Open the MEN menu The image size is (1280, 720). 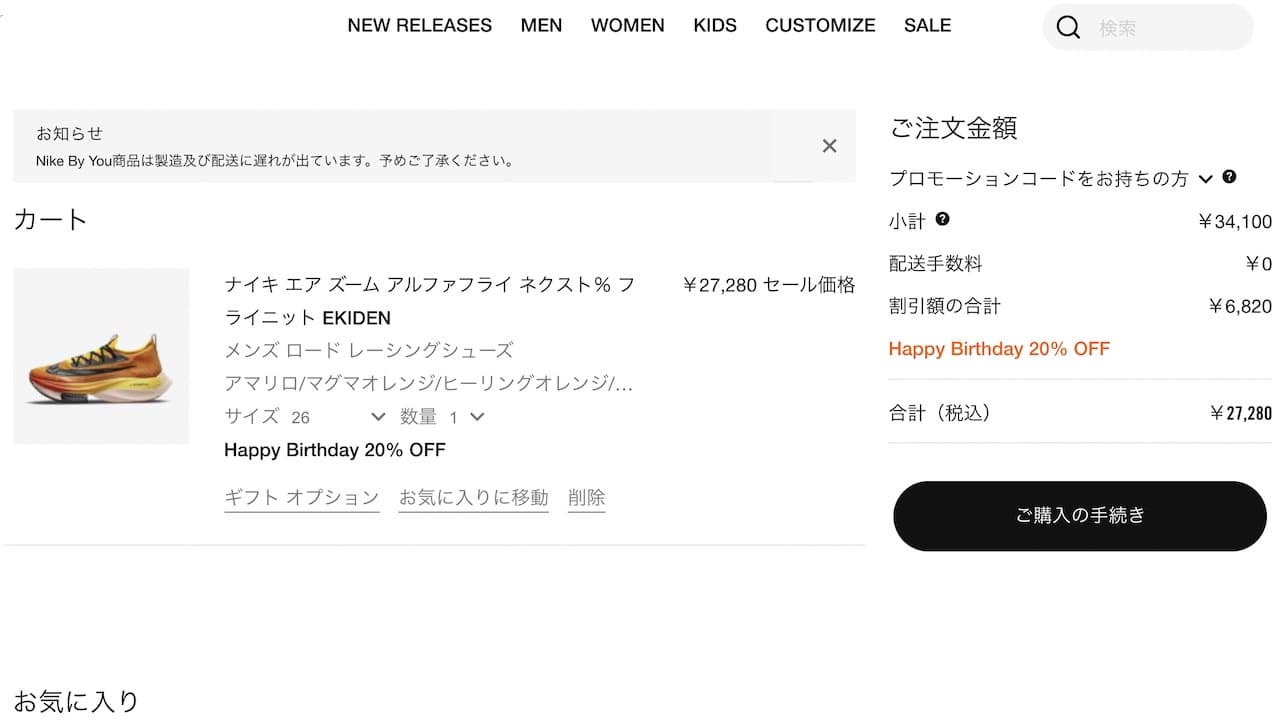541,26
